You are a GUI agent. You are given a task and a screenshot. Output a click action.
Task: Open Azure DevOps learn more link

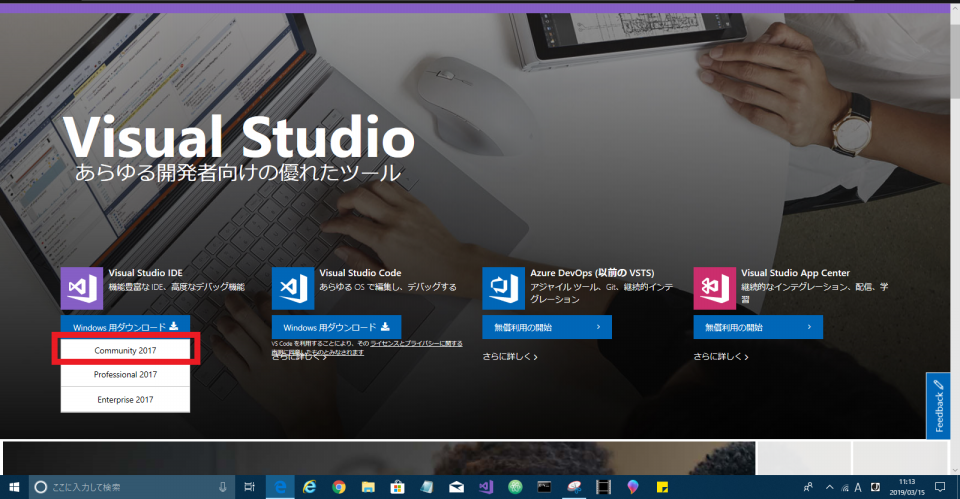[x=509, y=356]
